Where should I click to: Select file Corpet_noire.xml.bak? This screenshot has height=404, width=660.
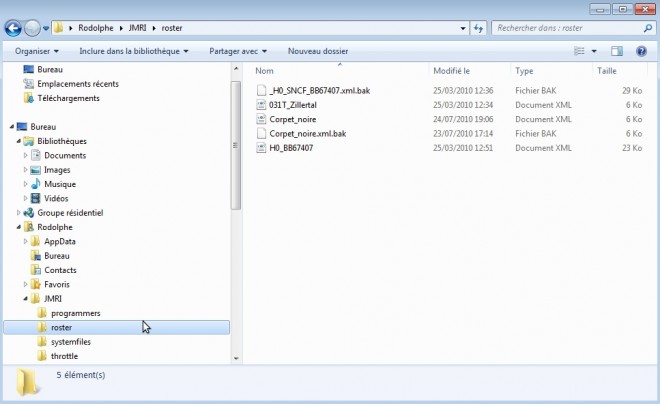(308, 133)
